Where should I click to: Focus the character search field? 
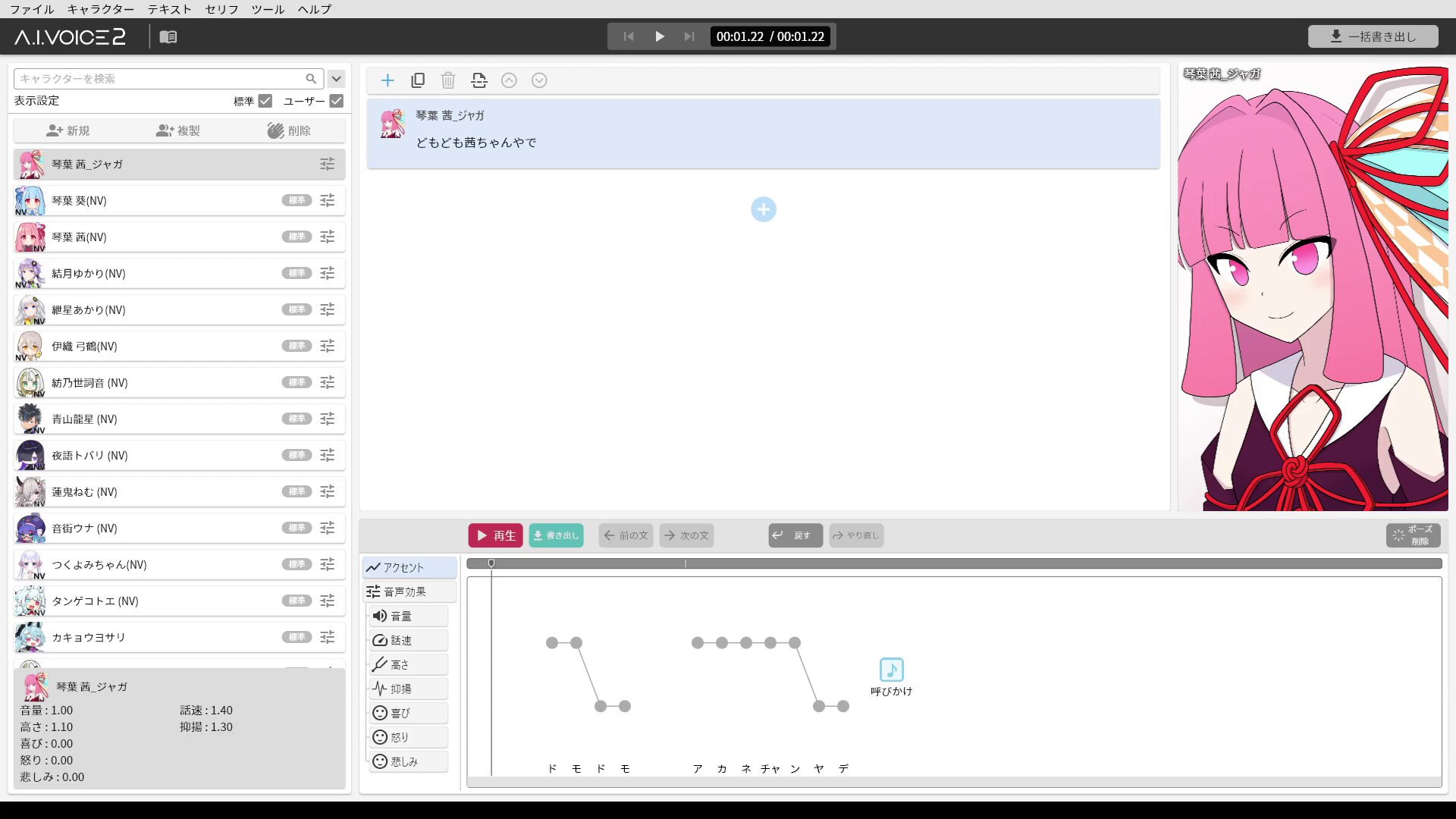(168, 79)
